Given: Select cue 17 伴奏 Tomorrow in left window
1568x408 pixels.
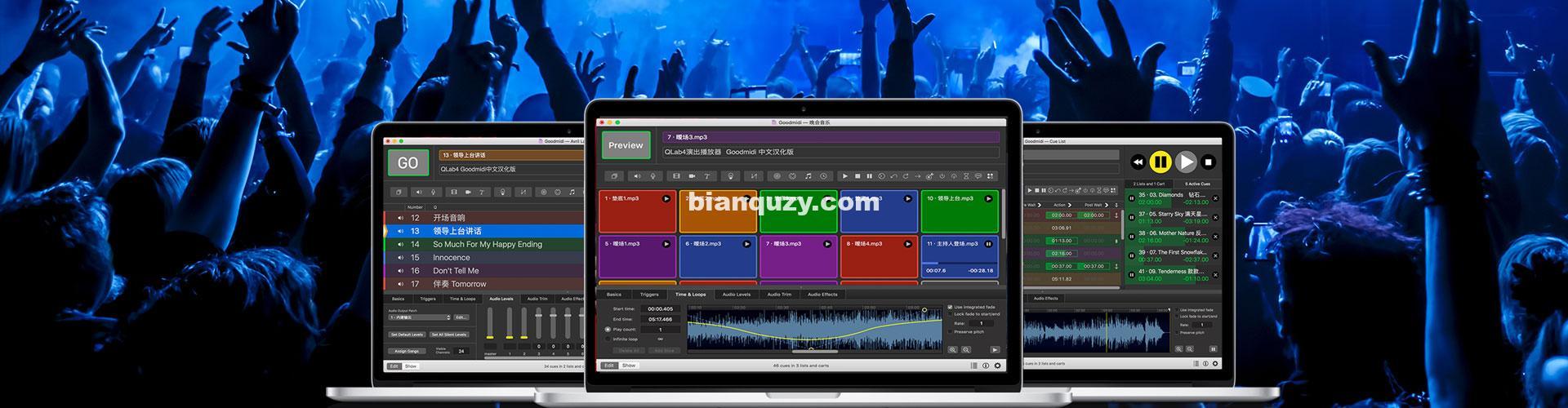Looking at the screenshot, I should pyautogui.click(x=484, y=284).
